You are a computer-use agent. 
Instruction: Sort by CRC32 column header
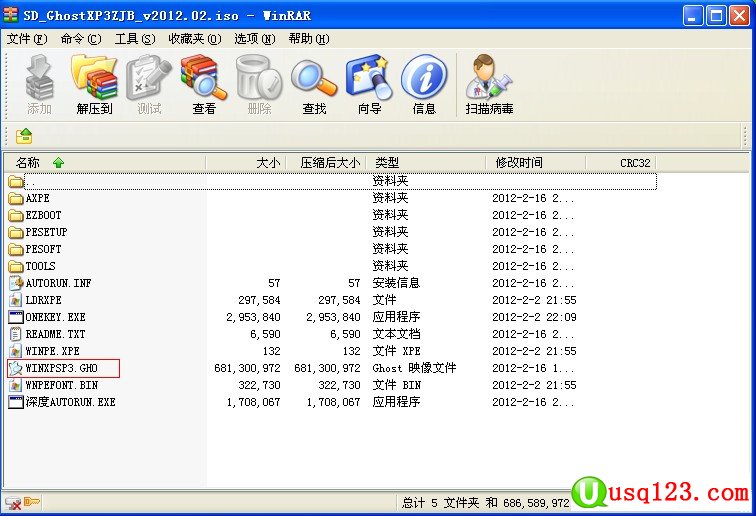coord(621,163)
